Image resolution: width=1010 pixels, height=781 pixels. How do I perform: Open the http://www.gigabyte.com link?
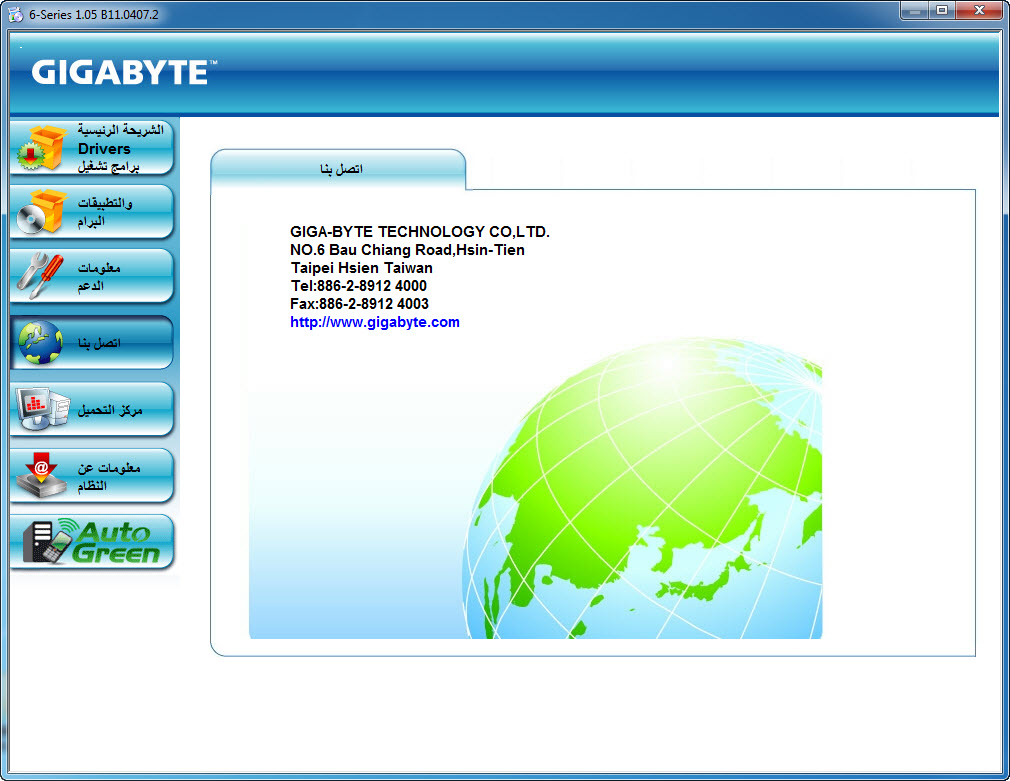tap(375, 322)
